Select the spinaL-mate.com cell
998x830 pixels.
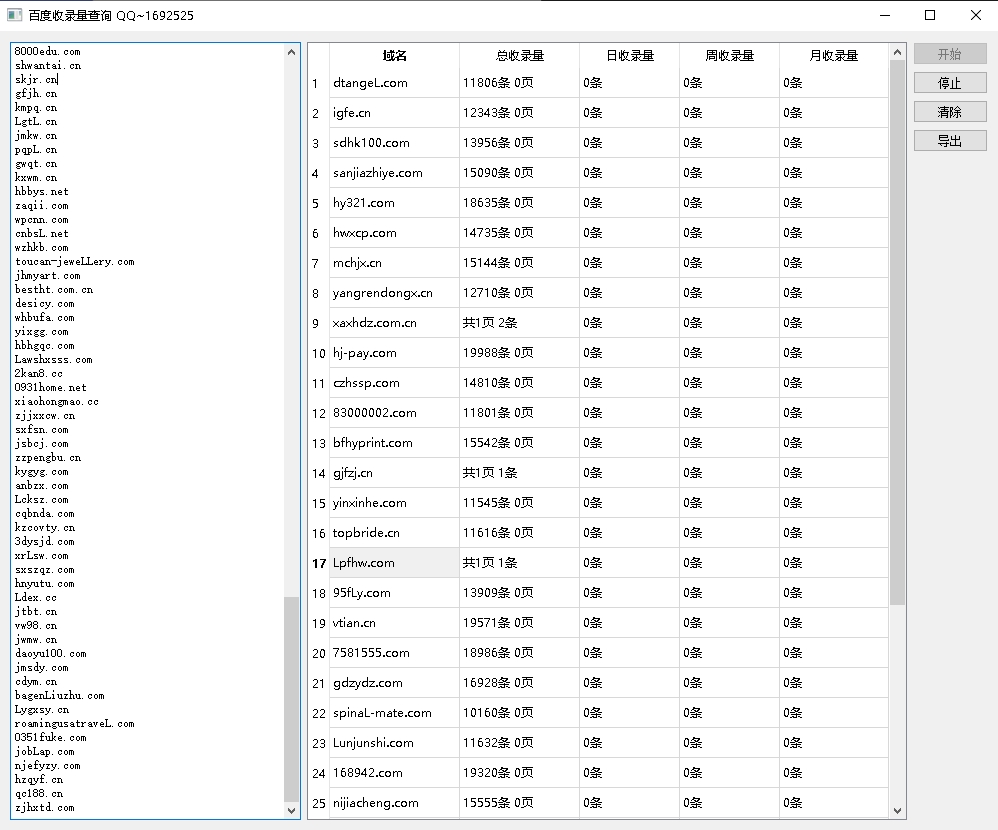click(394, 712)
